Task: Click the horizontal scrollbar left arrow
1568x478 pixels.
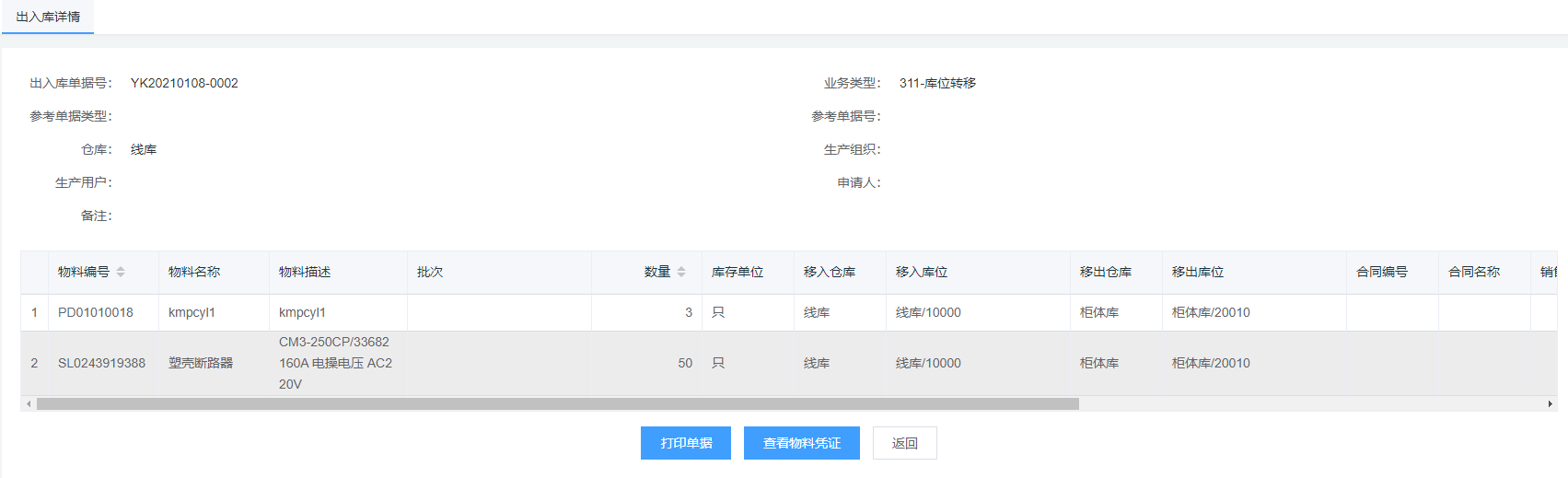Action: coord(29,404)
